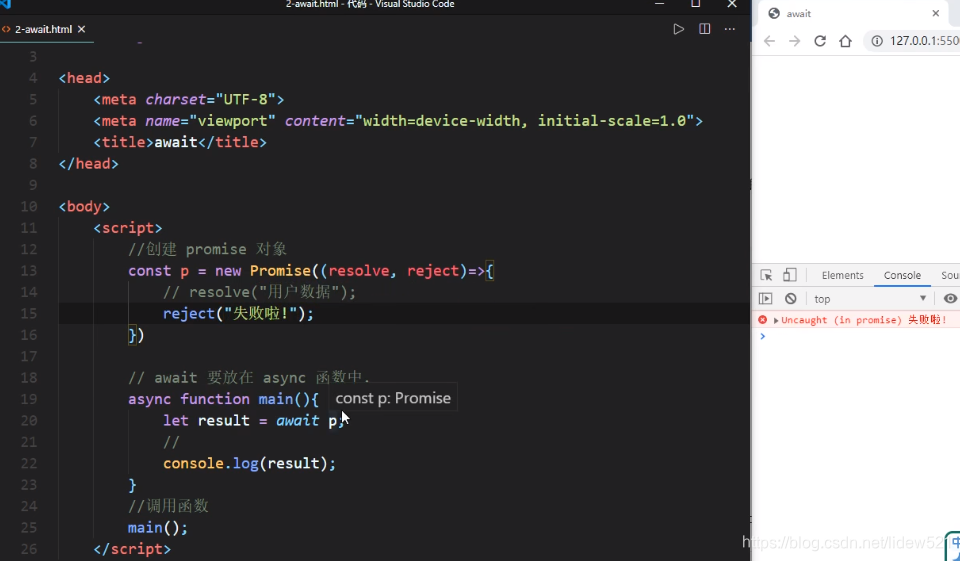Click line number 20 in the gutter
Viewport: 960px width, 561px height.
point(29,421)
